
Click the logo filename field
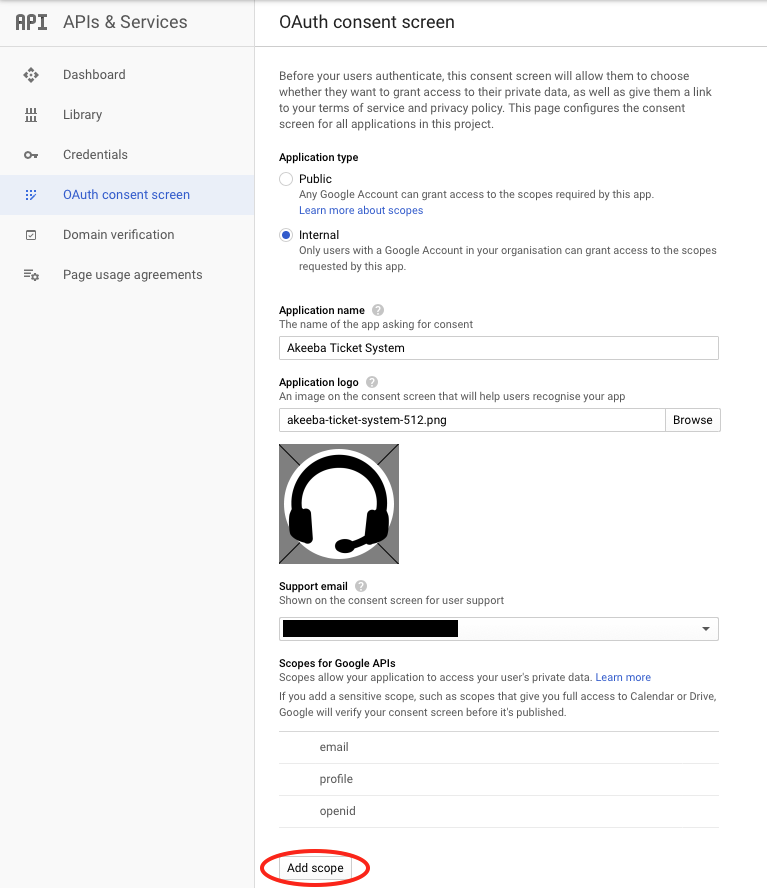pos(472,420)
